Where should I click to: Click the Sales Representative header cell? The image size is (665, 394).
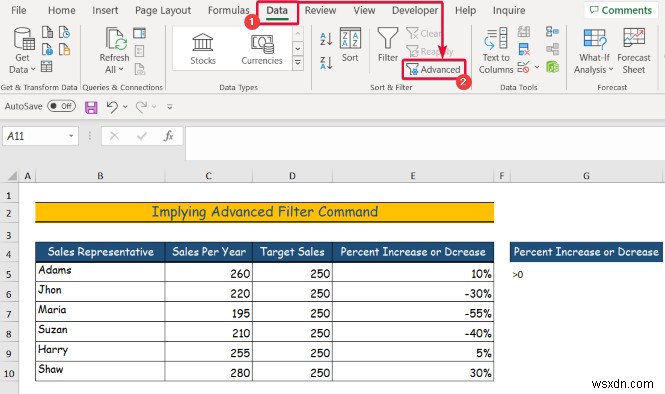[x=100, y=252]
